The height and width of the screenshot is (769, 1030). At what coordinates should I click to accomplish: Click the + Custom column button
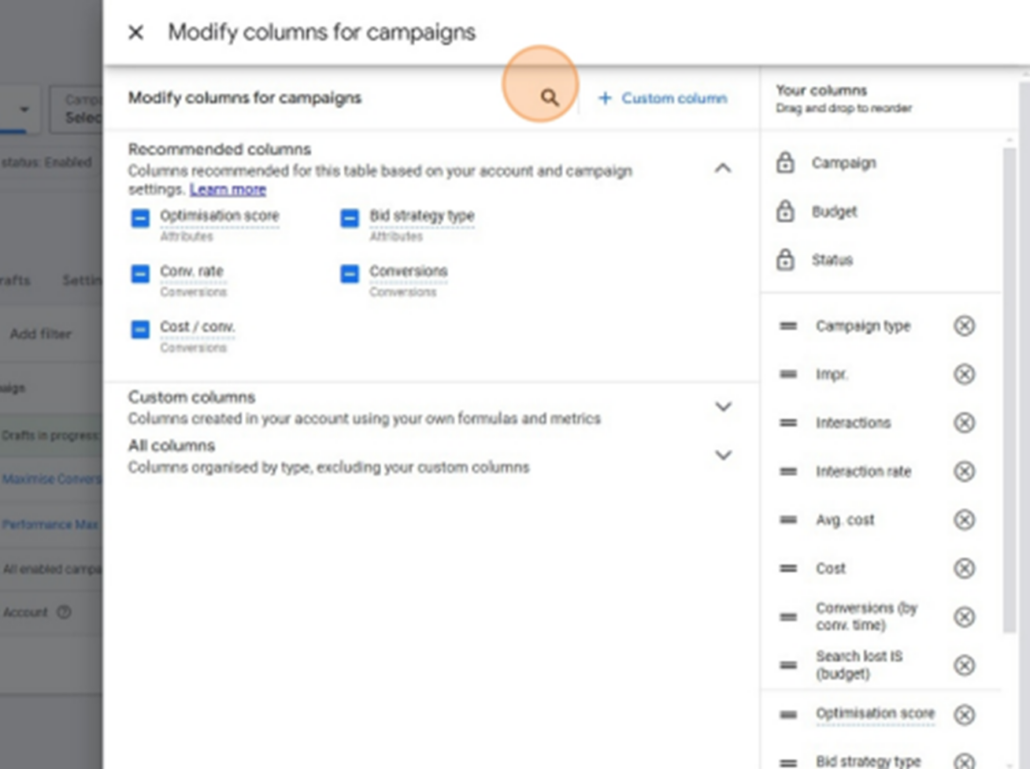coord(663,98)
